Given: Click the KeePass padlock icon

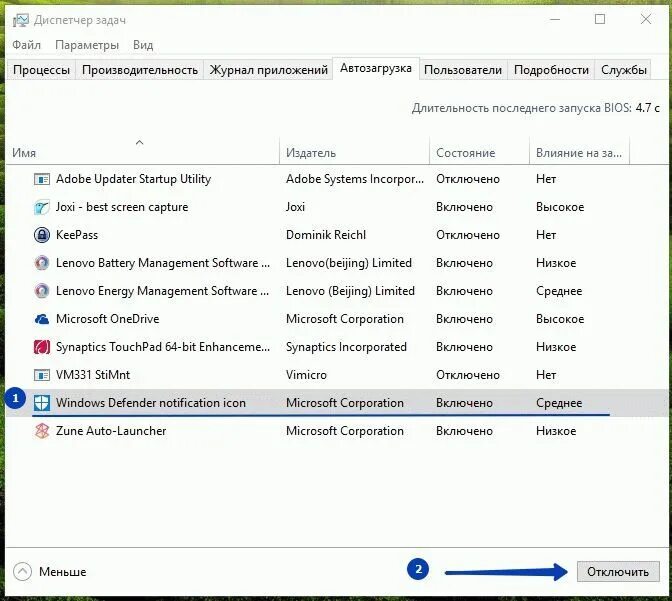Looking at the screenshot, I should [42, 235].
